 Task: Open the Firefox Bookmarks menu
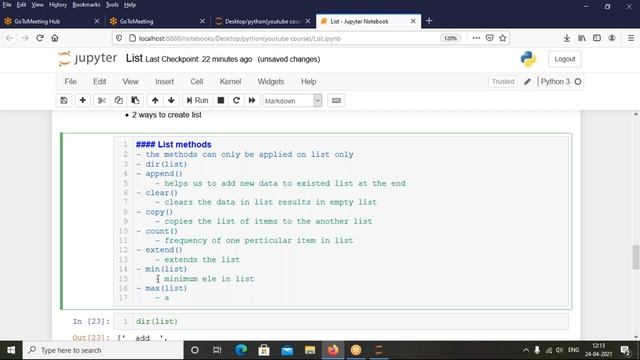[86, 5]
